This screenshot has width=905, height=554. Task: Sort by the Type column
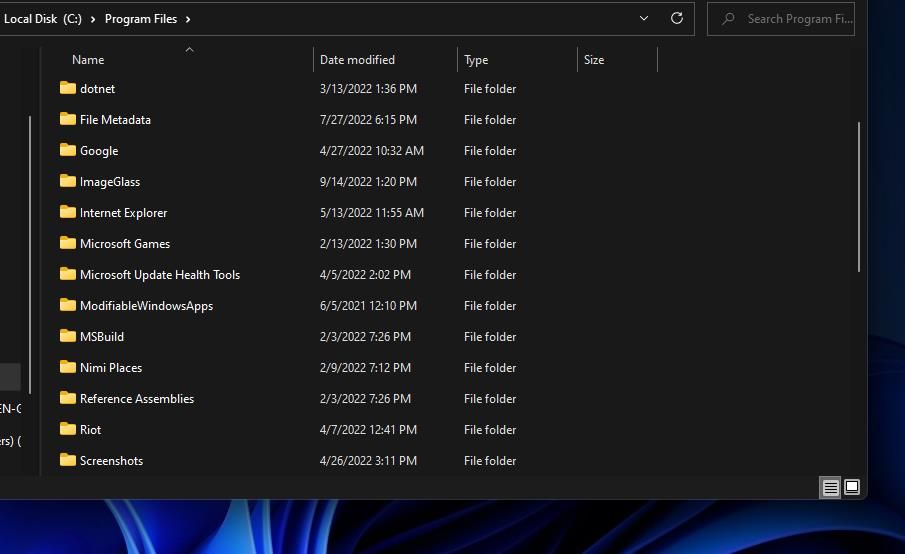click(476, 59)
